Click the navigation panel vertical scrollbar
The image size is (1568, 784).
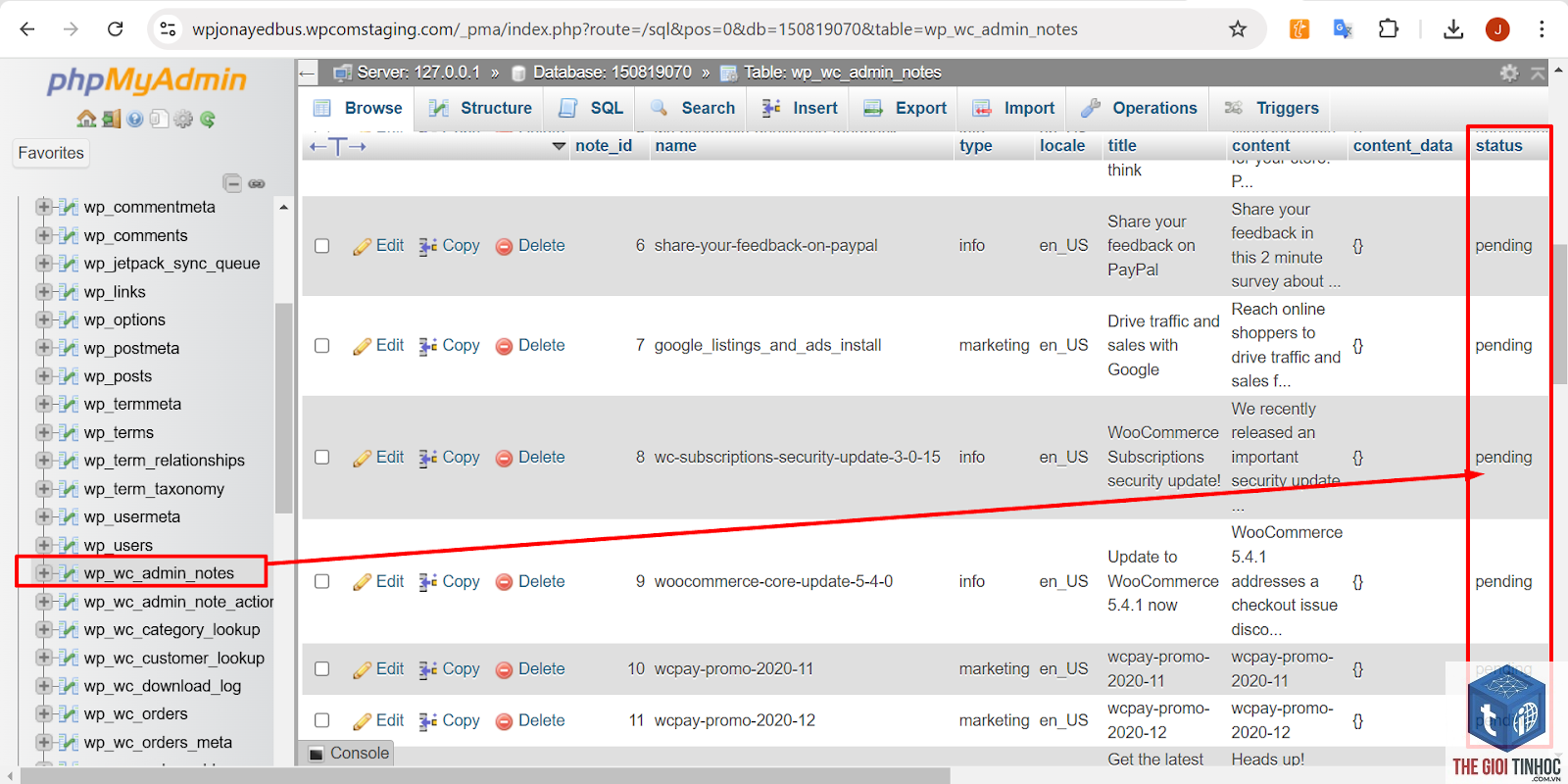pos(283,409)
